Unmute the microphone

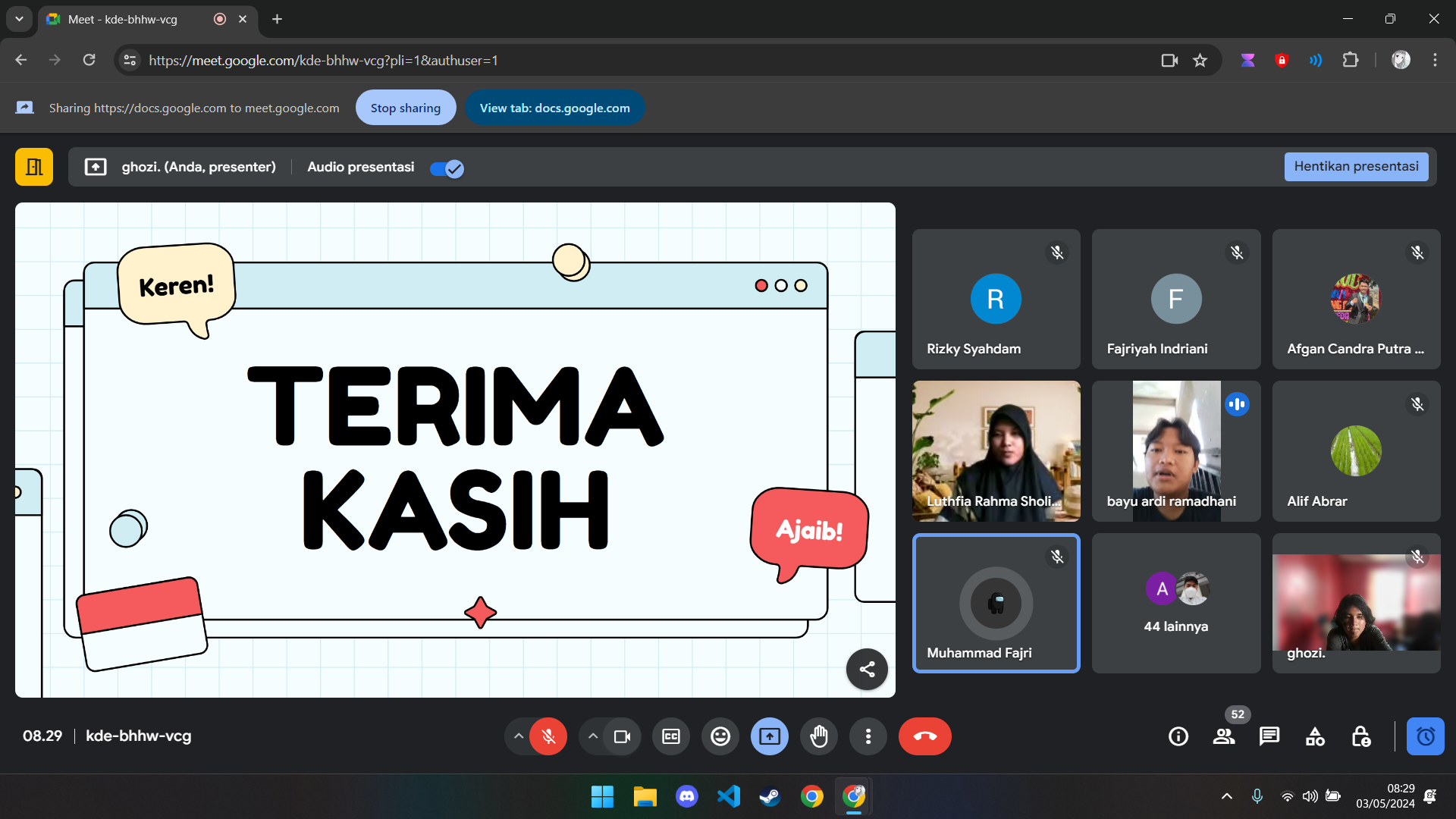[x=548, y=736]
